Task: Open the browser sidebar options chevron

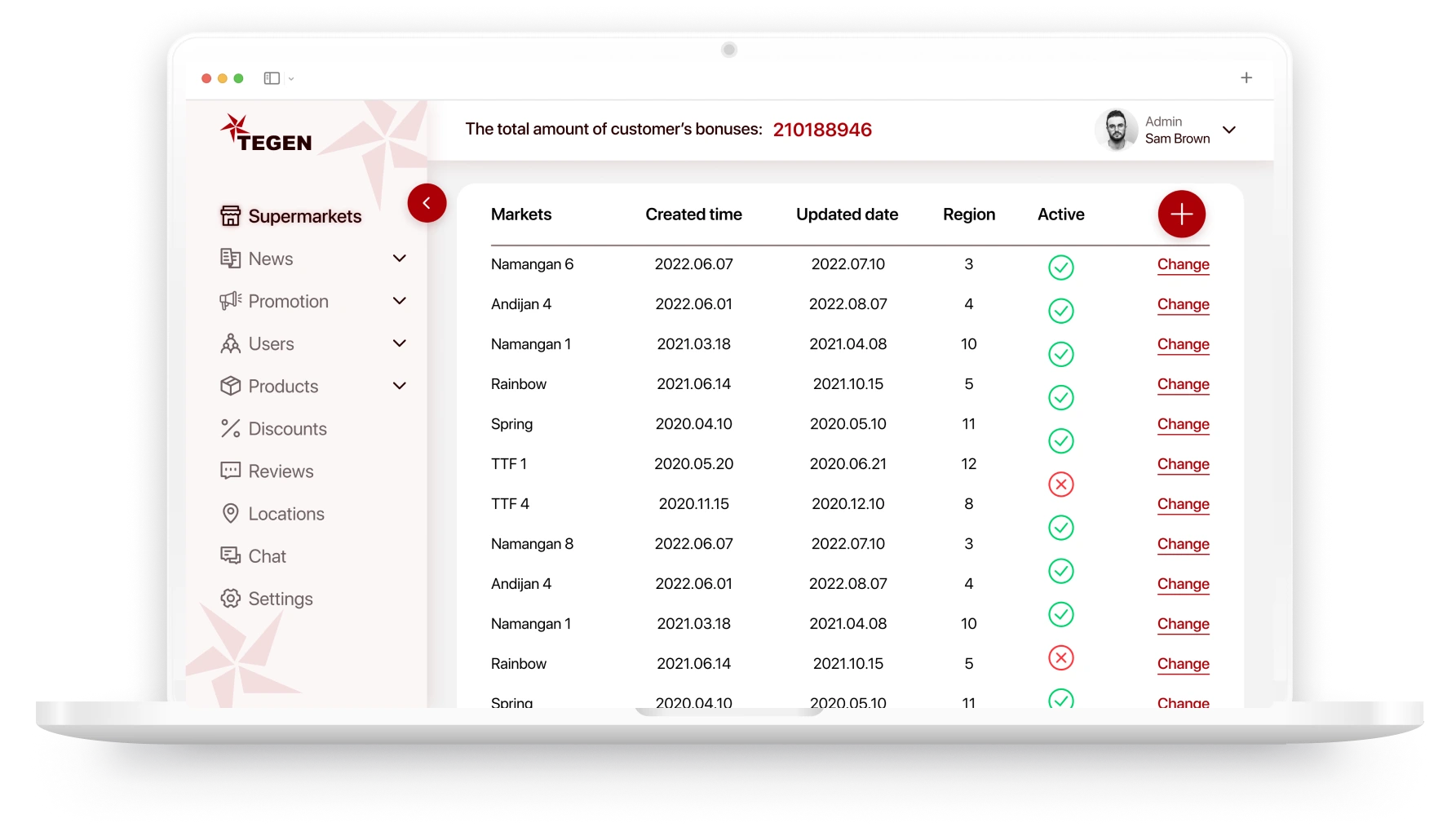Action: click(x=291, y=79)
